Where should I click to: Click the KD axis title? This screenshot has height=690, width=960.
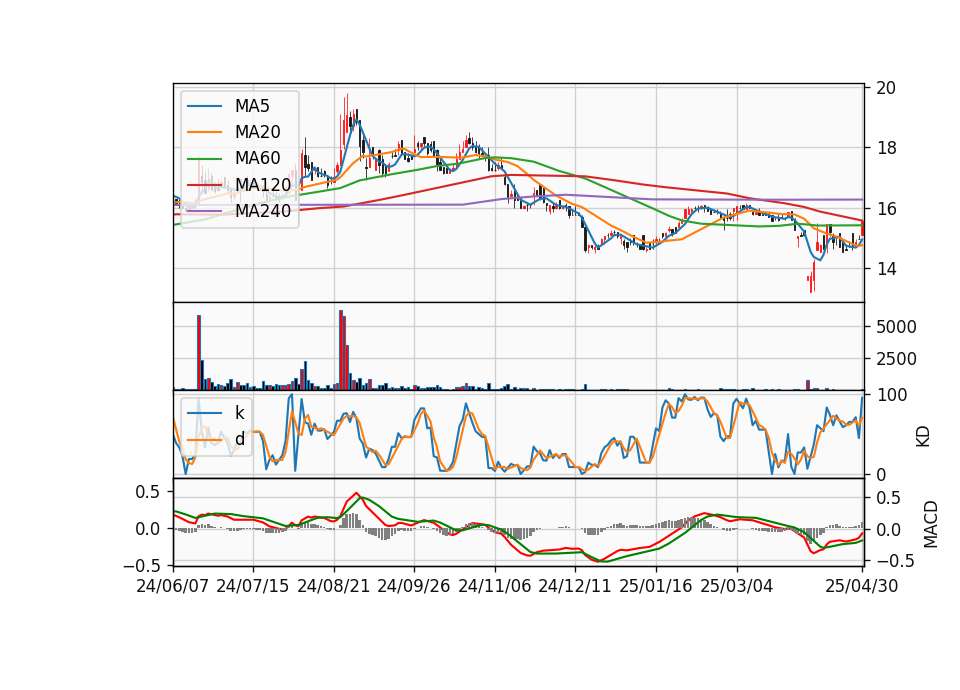point(923,437)
